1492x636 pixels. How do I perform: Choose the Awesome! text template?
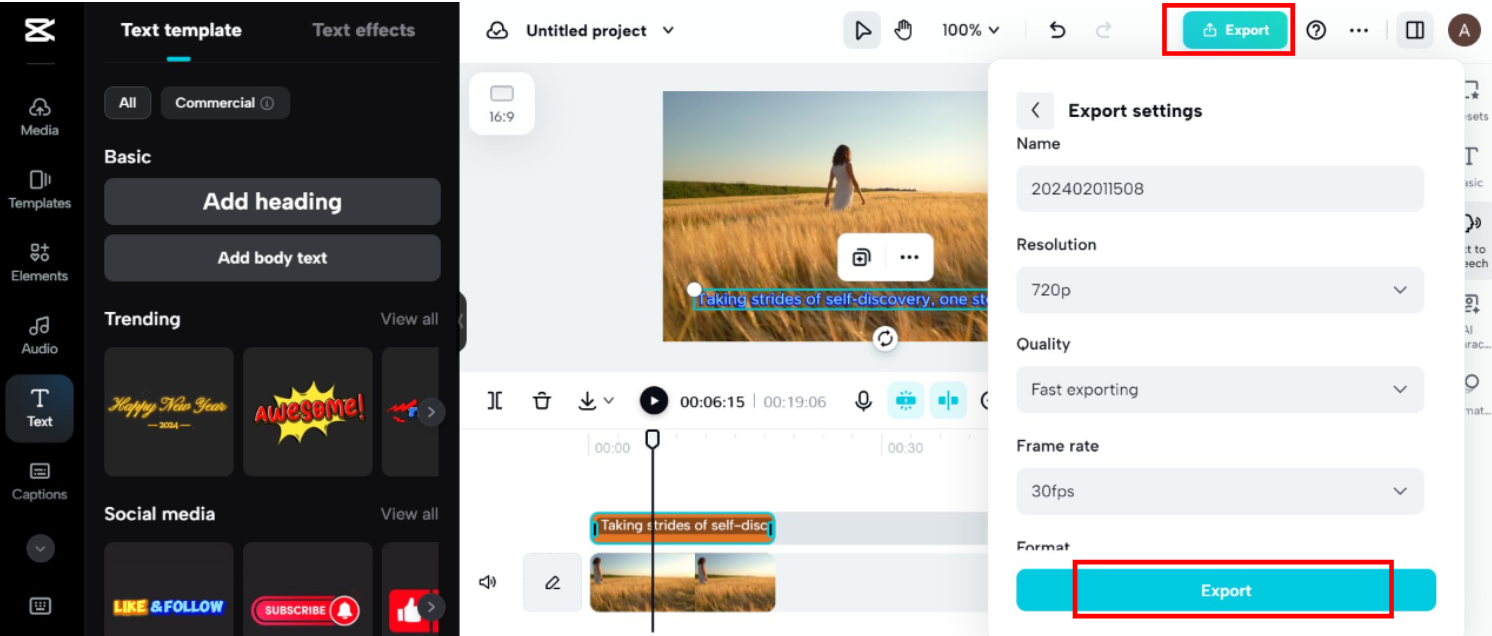[x=308, y=411]
